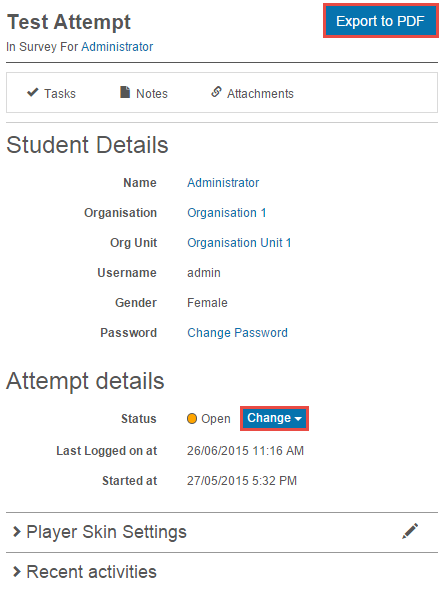
Task: Click the Change Password link
Action: (x=237, y=333)
